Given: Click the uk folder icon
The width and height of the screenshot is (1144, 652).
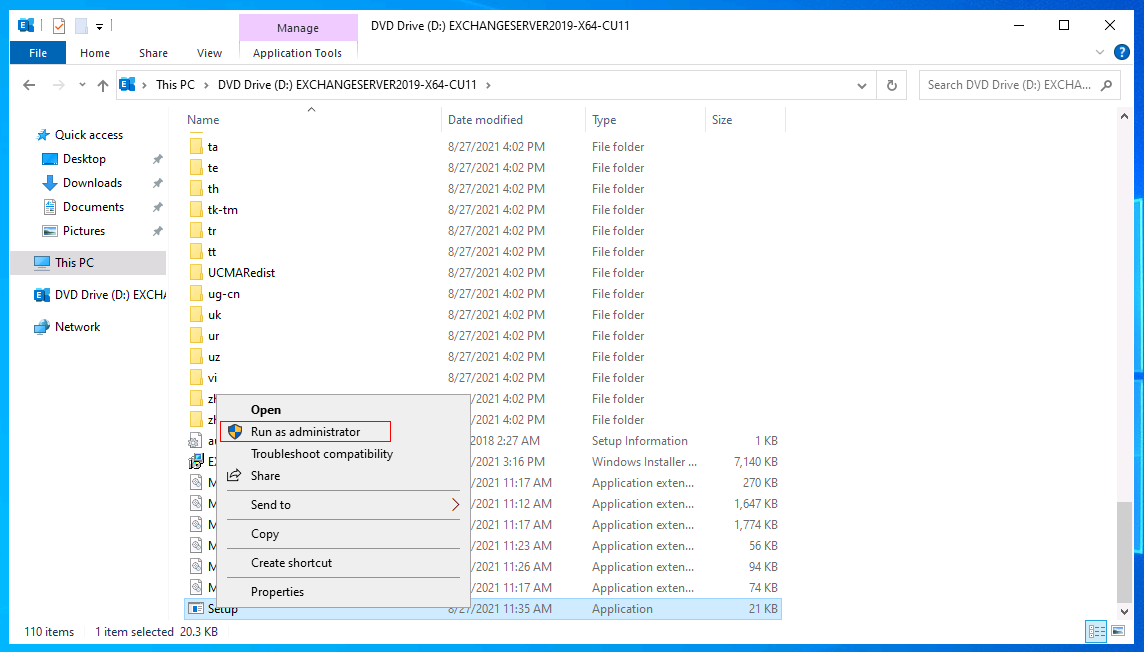Looking at the screenshot, I should pyautogui.click(x=196, y=315).
